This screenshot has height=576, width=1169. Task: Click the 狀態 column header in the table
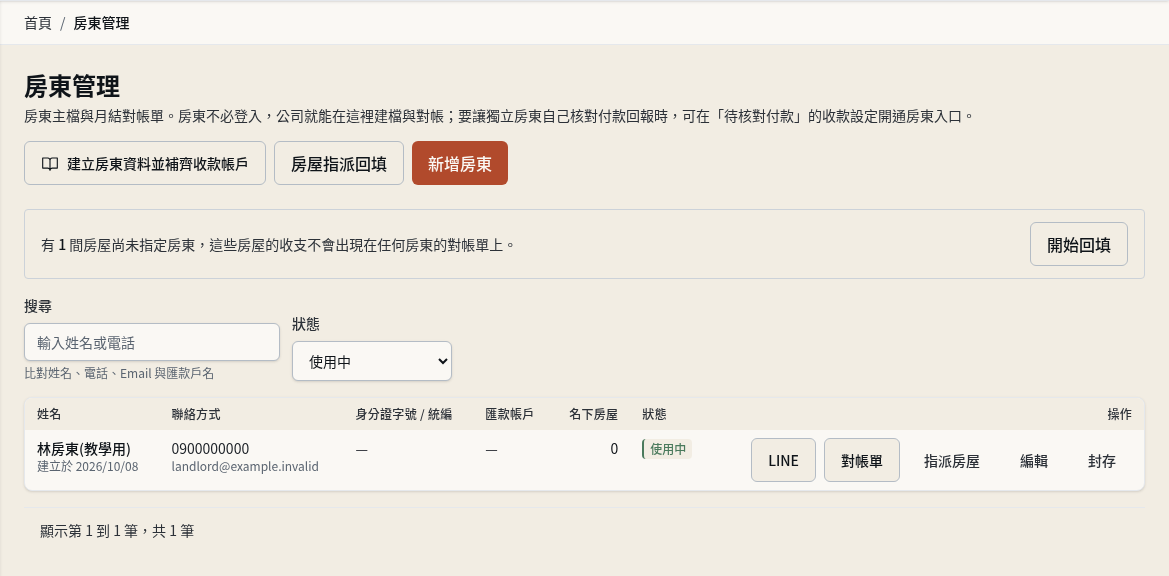pos(655,414)
